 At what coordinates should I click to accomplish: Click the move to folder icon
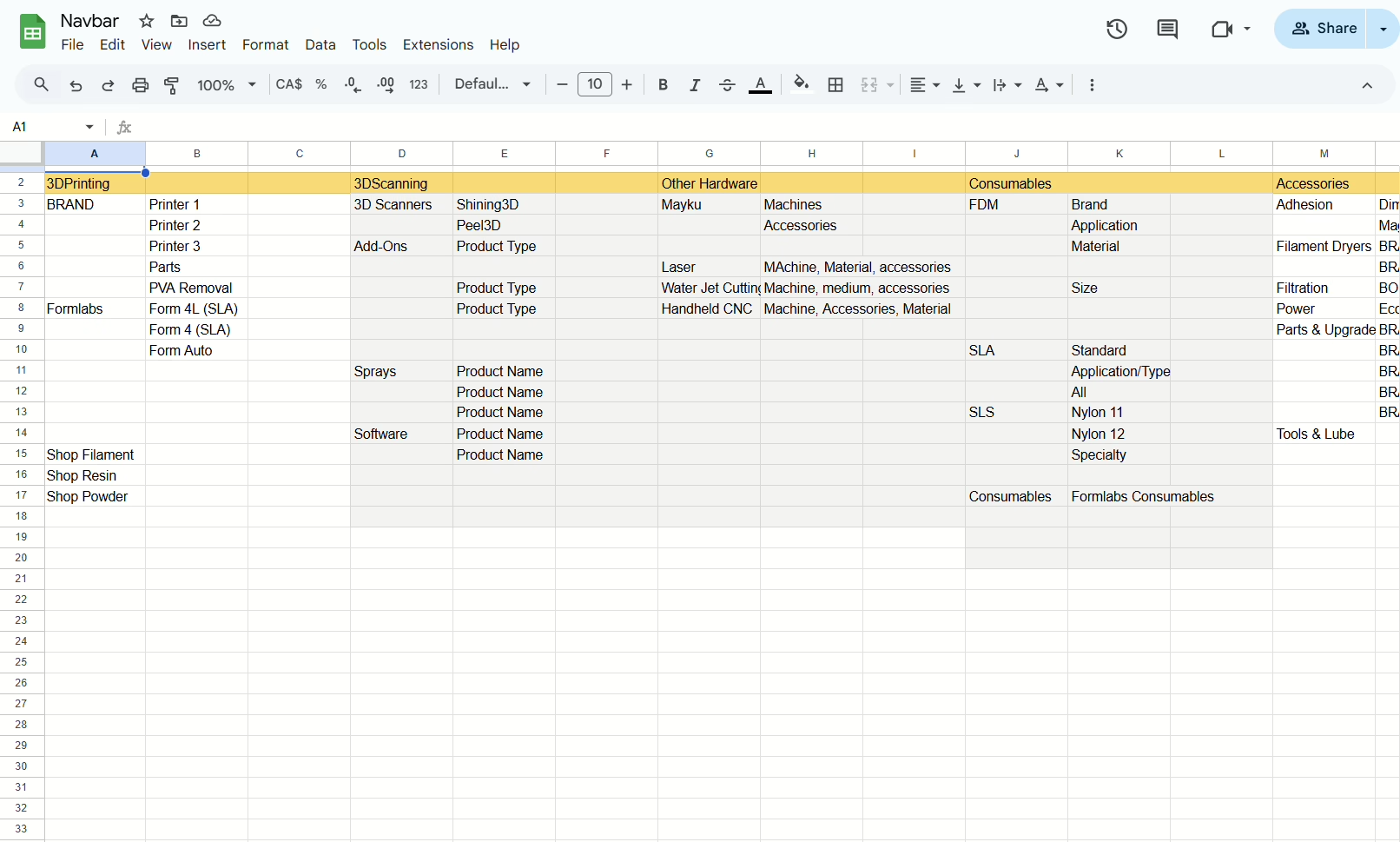(x=179, y=21)
